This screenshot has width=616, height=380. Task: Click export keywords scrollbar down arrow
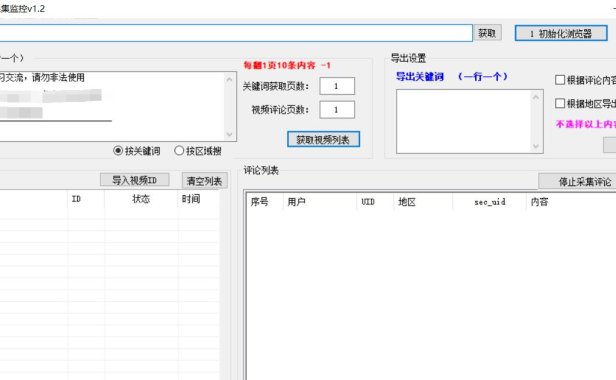[x=536, y=146]
